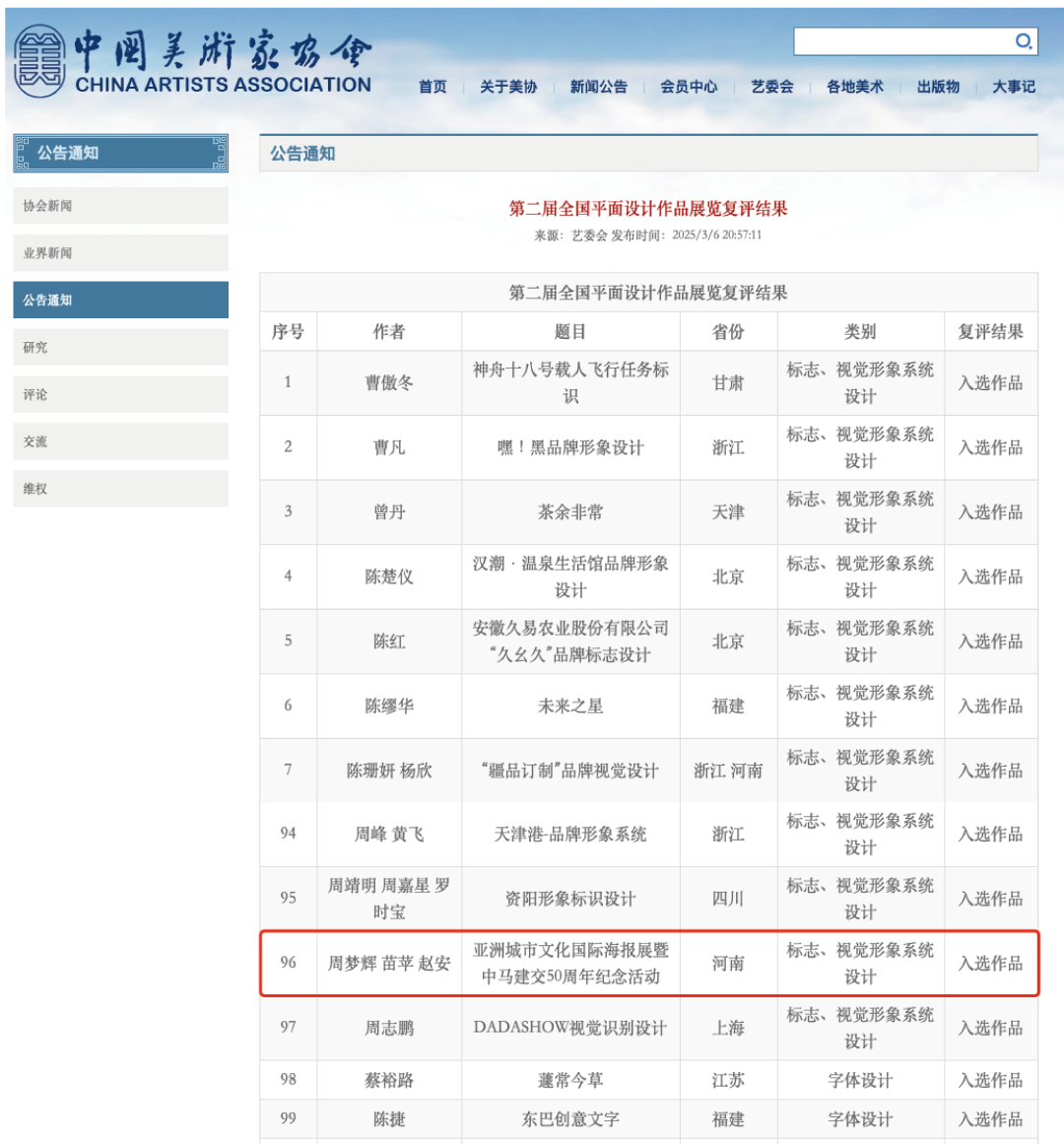This screenshot has width=1064, height=1144.
Task: Click the search magnifier icon
Action: [x=1024, y=41]
